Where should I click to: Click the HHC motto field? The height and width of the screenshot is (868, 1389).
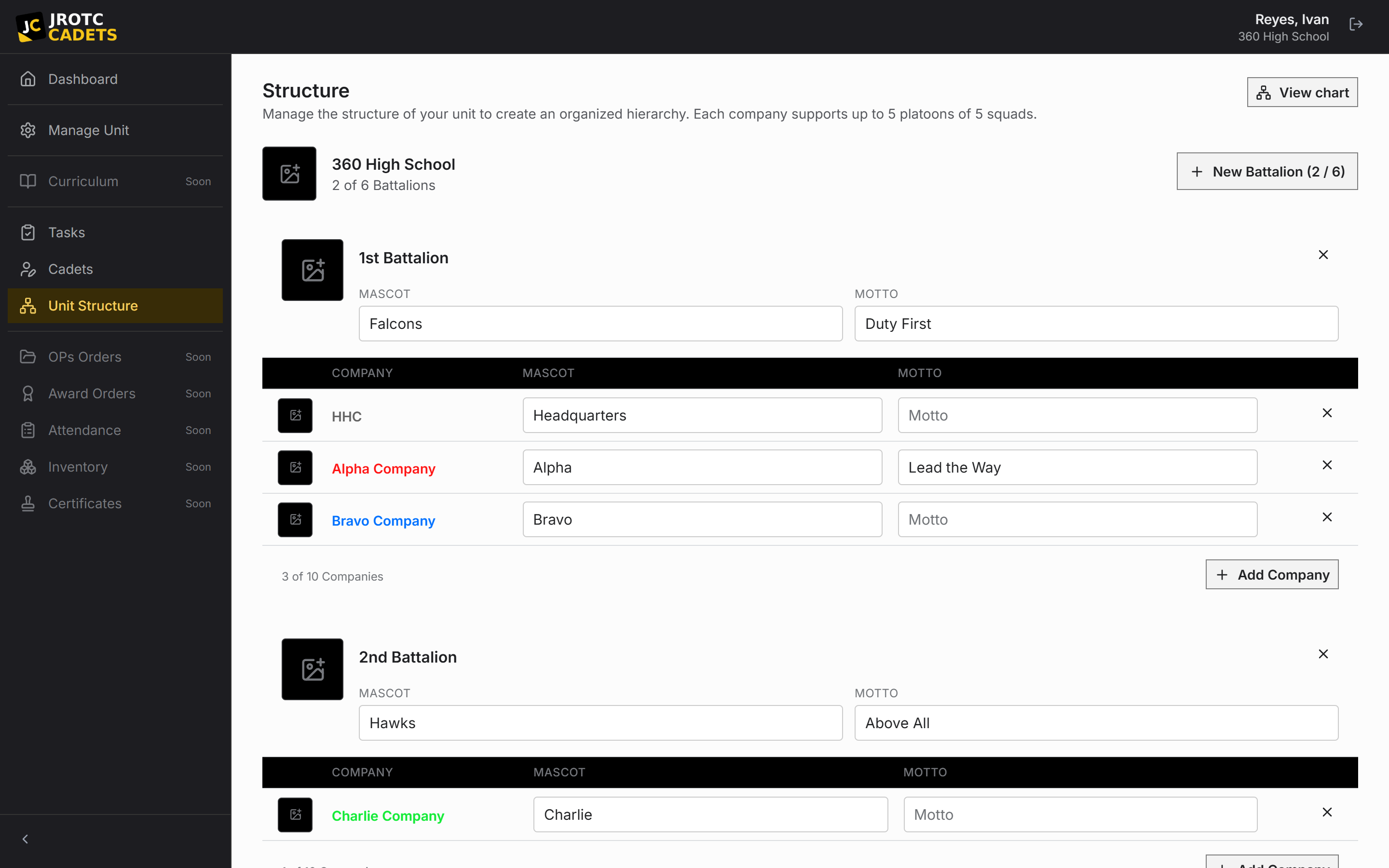1077,416
